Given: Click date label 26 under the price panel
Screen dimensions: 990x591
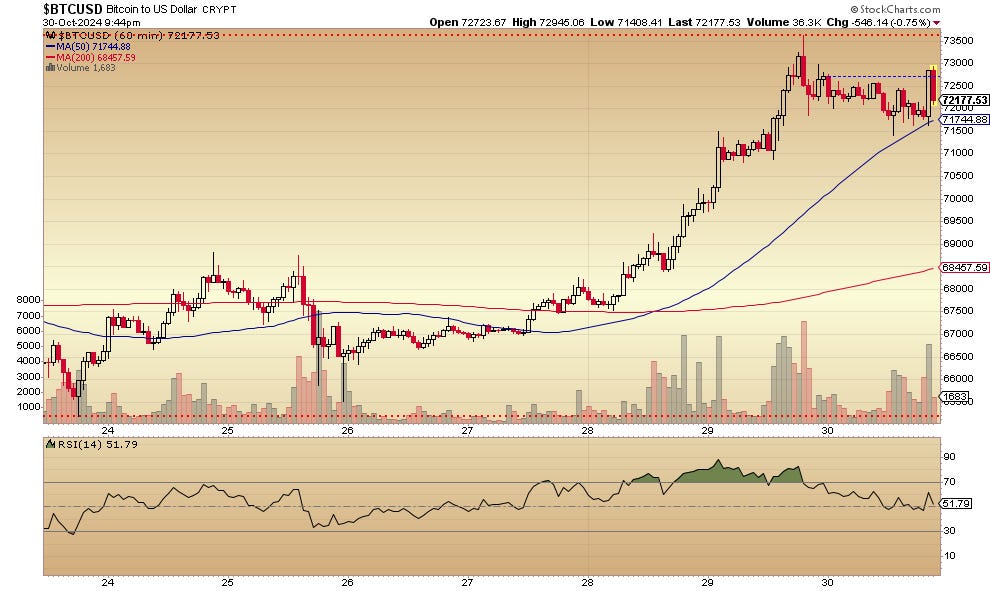Looking at the screenshot, I should click(347, 431).
